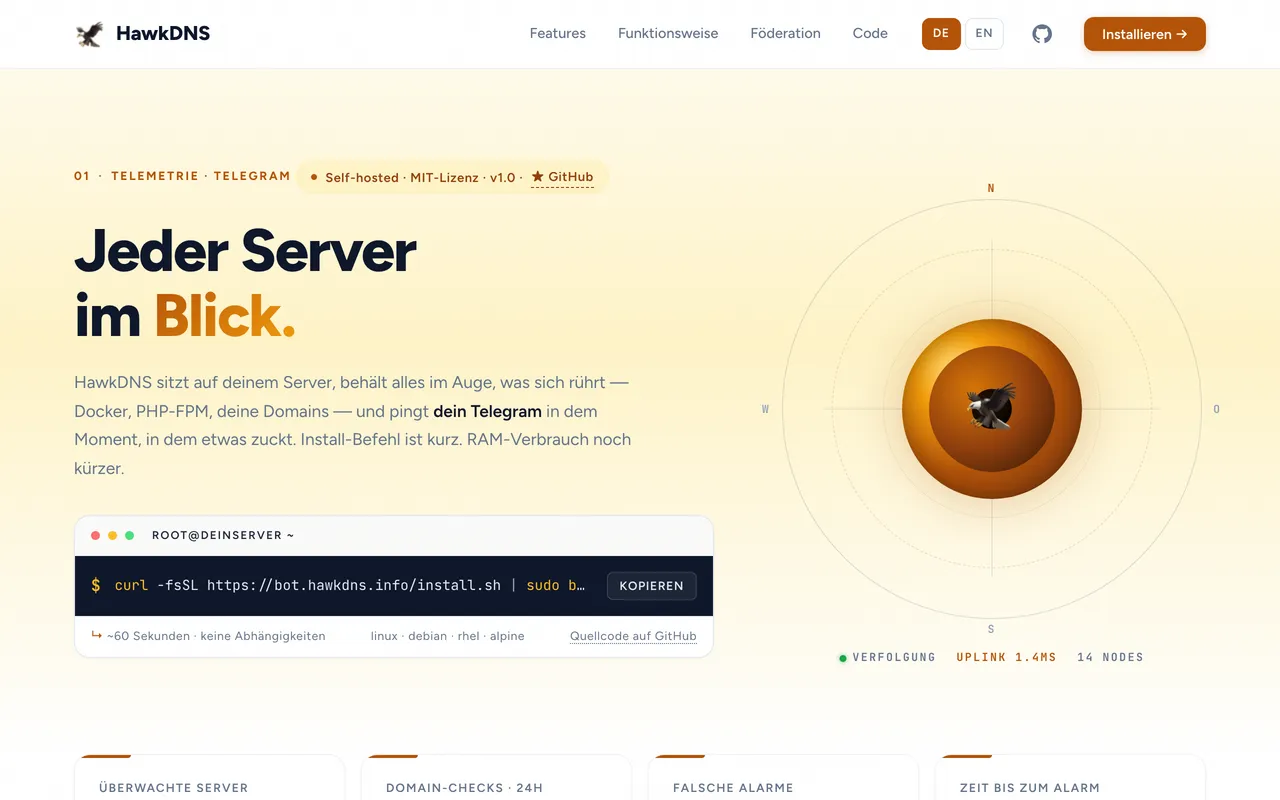The height and width of the screenshot is (800, 1280).
Task: Click the HawkDNS brand name
Action: pos(163,34)
